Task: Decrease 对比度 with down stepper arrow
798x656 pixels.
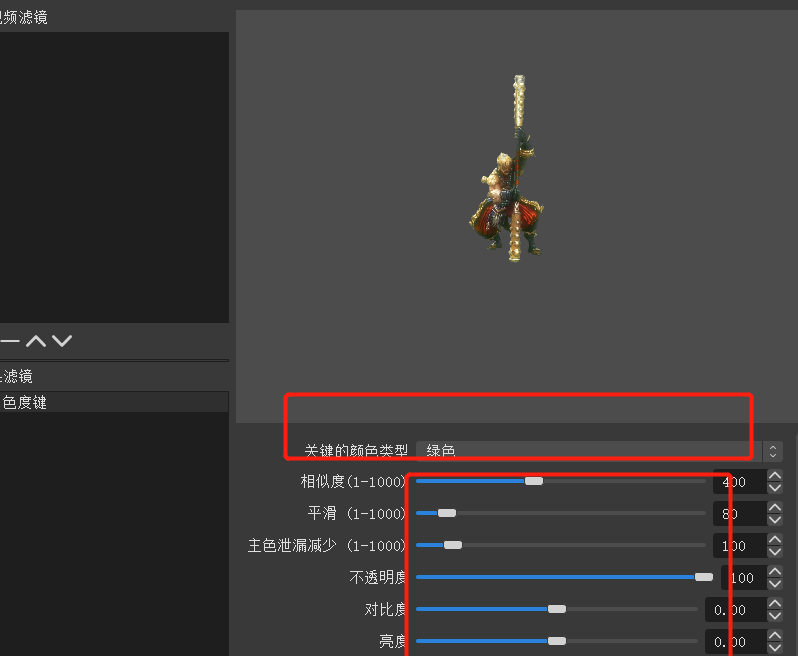Action: [x=775, y=616]
